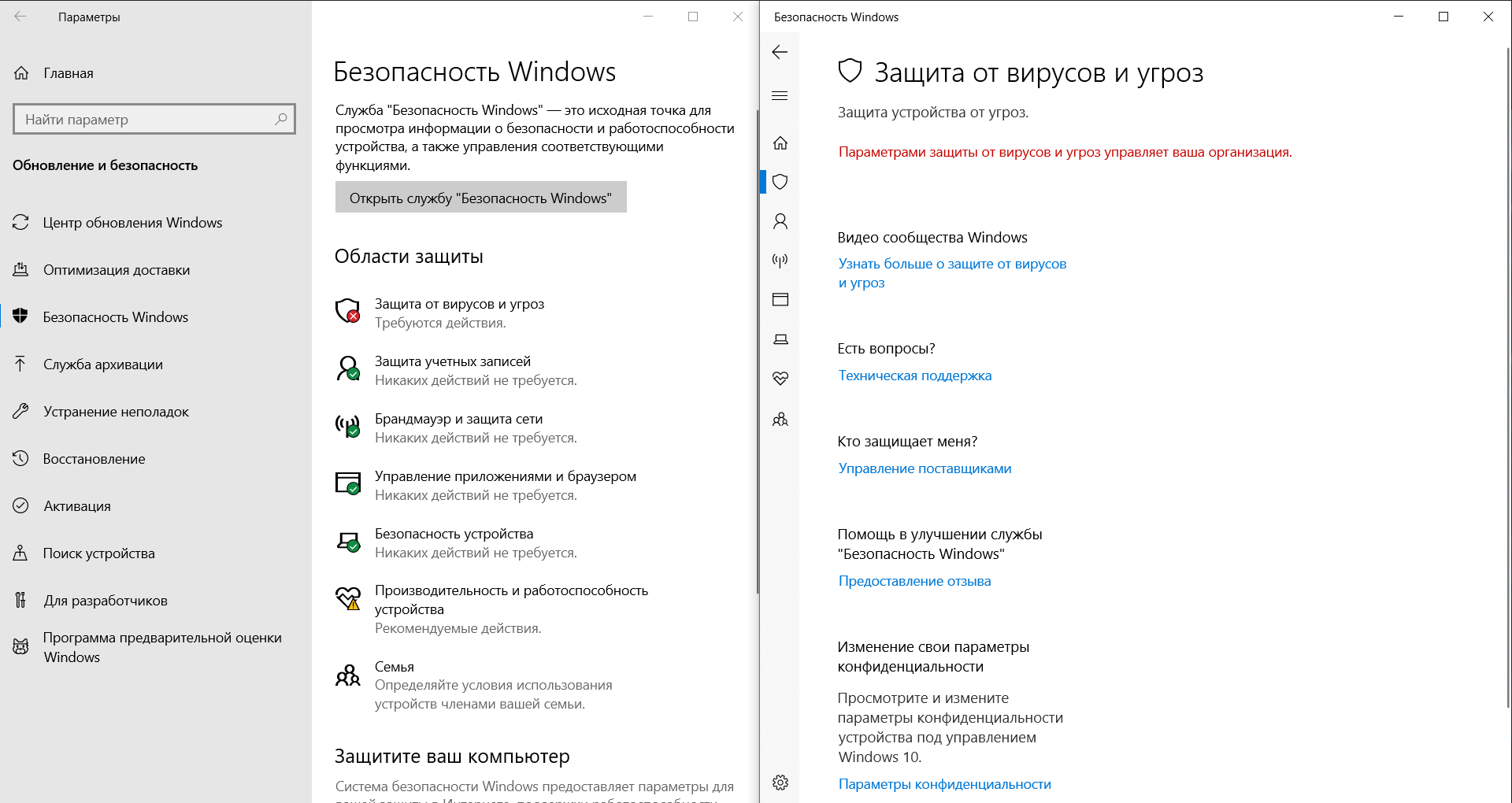Click the app and browser control window icon

point(347,483)
